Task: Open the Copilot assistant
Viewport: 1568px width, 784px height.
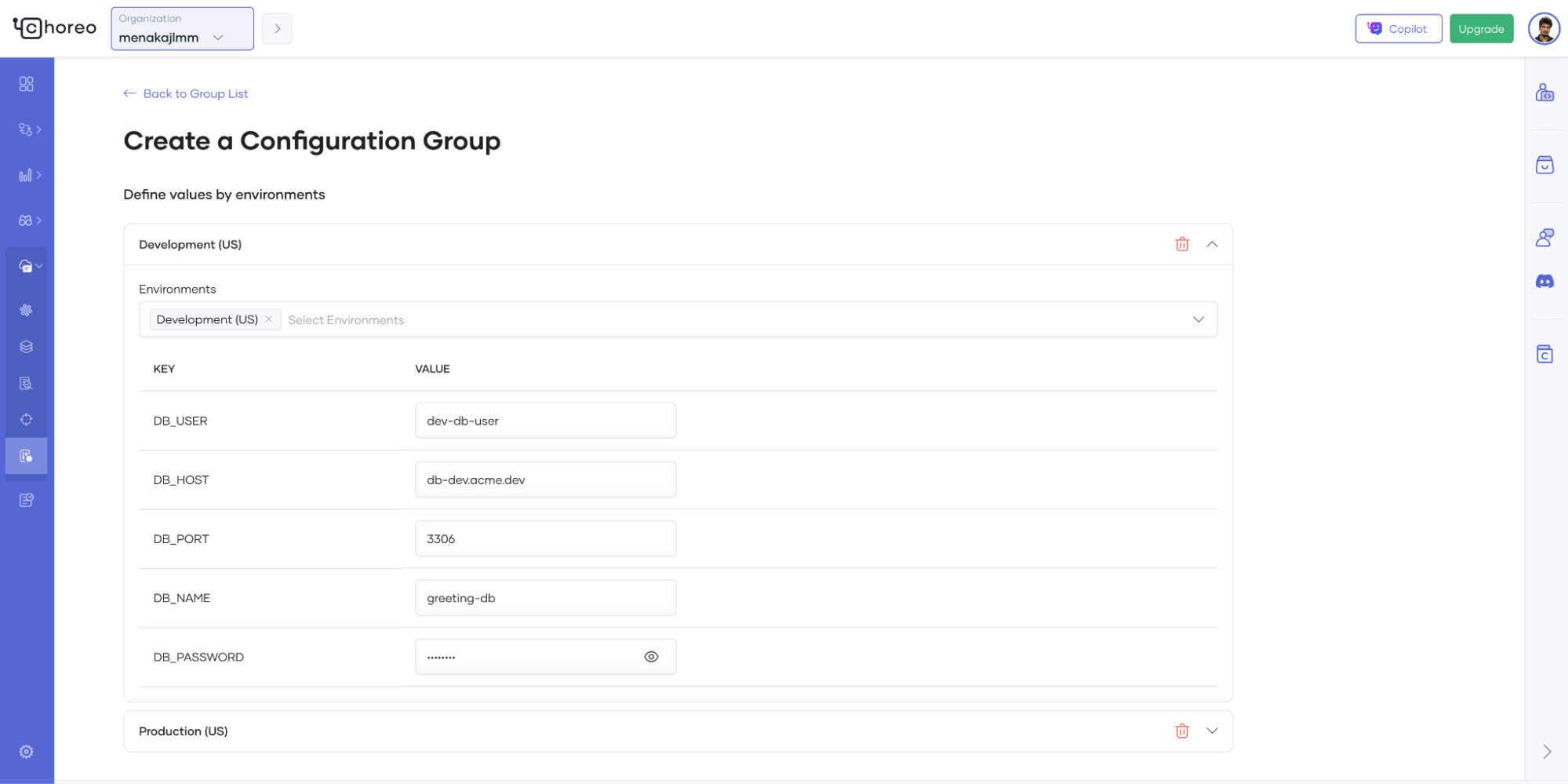Action: click(1398, 29)
